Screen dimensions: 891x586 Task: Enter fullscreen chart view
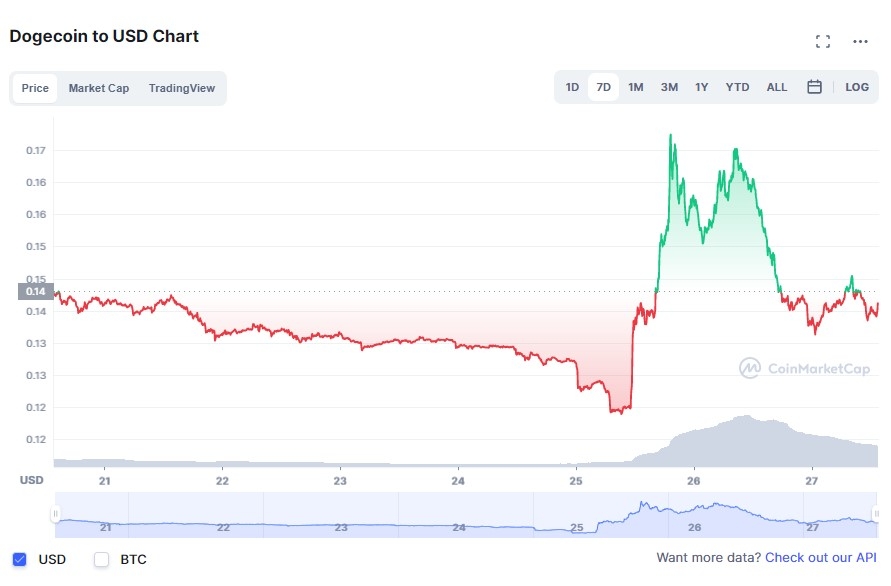823,41
